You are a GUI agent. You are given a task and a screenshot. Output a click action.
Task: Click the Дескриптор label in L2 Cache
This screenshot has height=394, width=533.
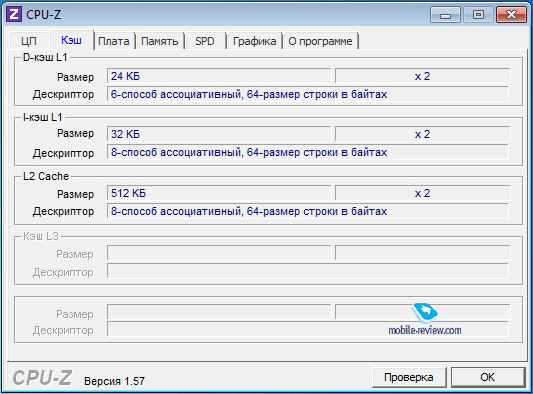pos(63,211)
